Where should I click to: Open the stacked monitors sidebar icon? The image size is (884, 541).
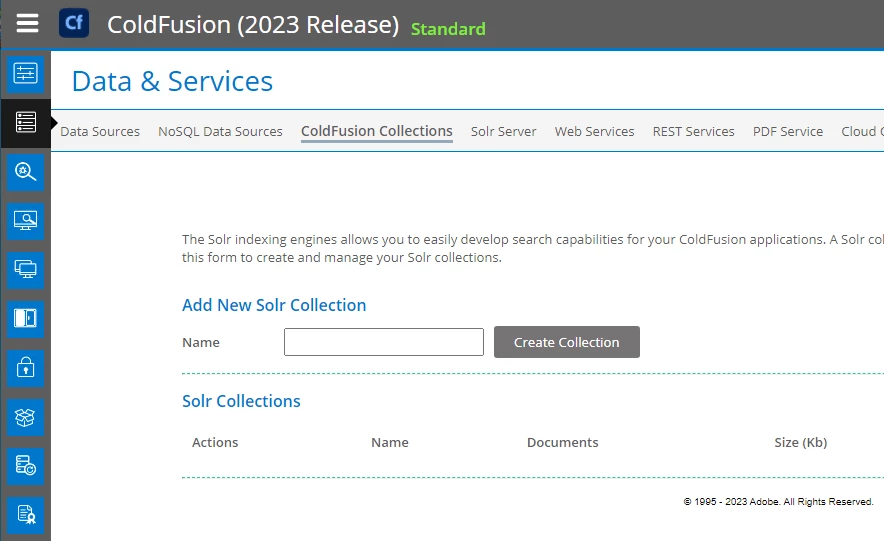tap(25, 270)
